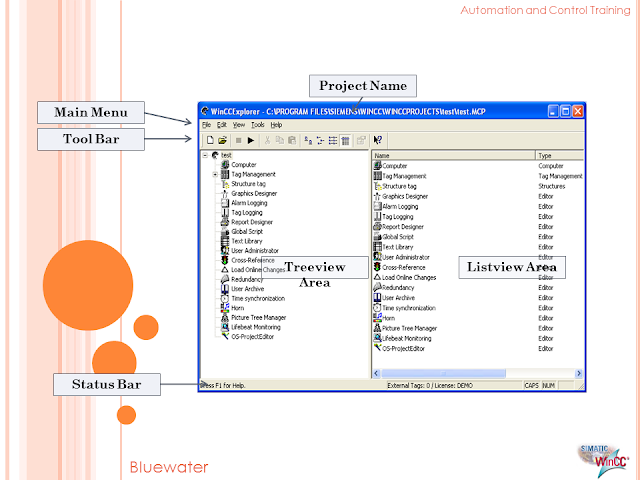Select Report Designer in the tree view
This screenshot has height=480, width=640.
coord(252,222)
